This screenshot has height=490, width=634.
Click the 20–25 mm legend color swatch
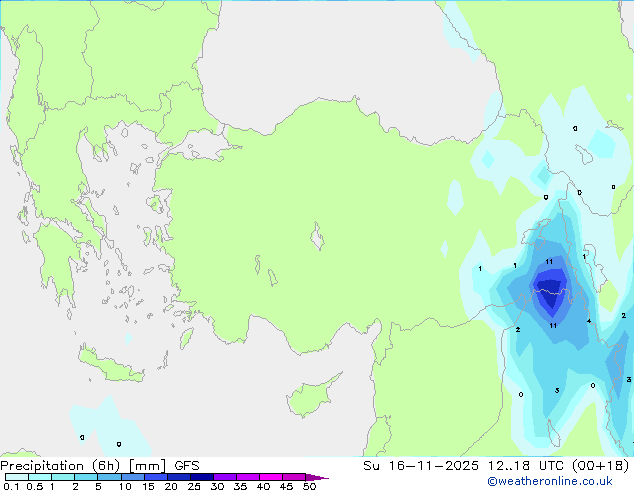(178, 477)
